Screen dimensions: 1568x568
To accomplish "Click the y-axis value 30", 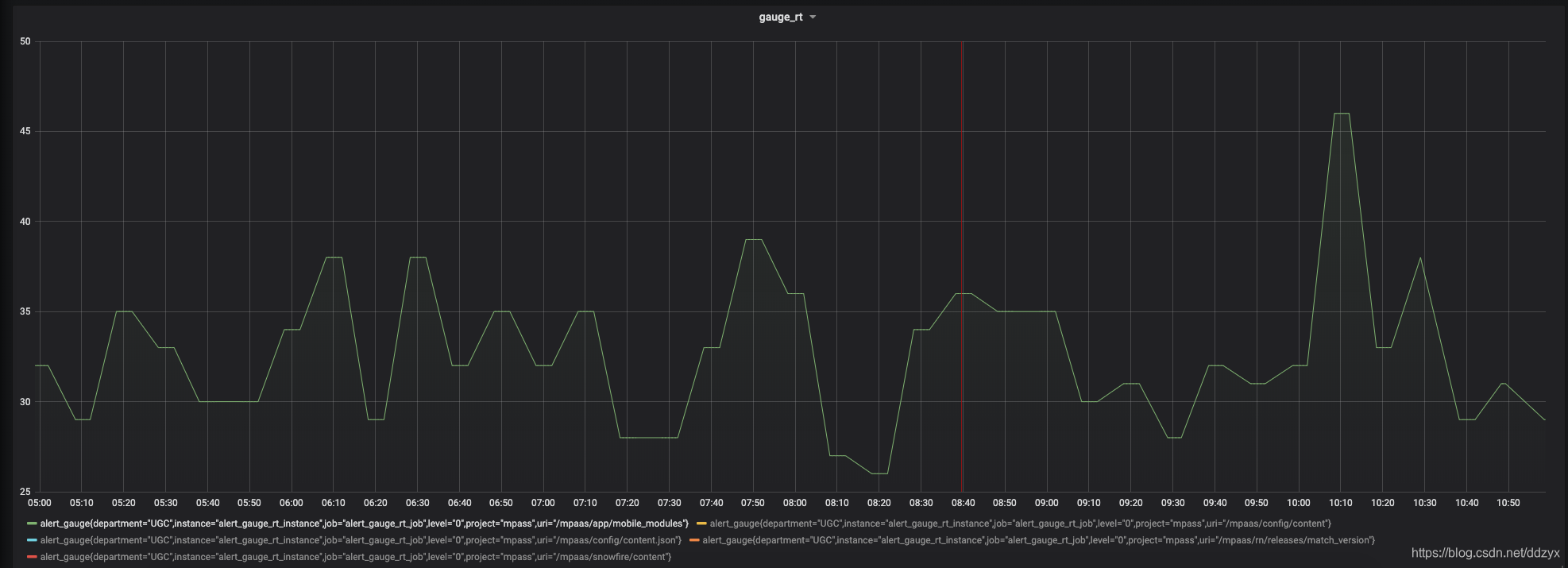I will pyautogui.click(x=25, y=402).
